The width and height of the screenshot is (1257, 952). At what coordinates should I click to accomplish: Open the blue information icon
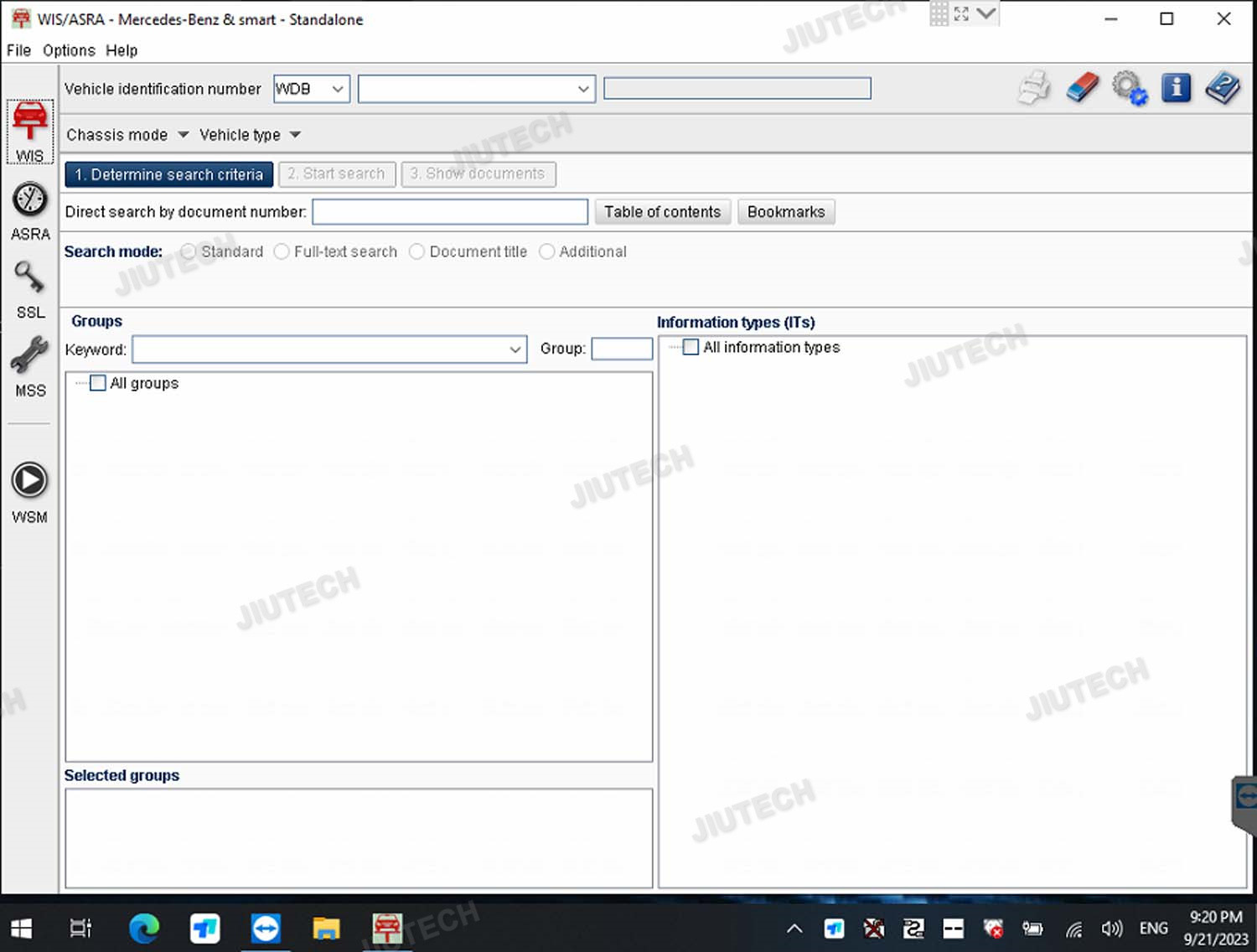pyautogui.click(x=1176, y=88)
